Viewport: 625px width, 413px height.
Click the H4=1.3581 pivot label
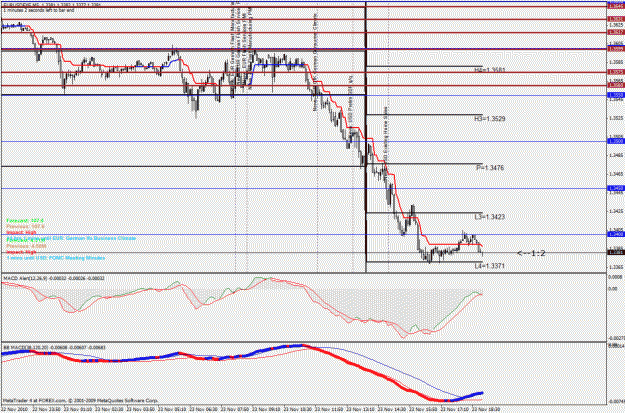coord(489,69)
